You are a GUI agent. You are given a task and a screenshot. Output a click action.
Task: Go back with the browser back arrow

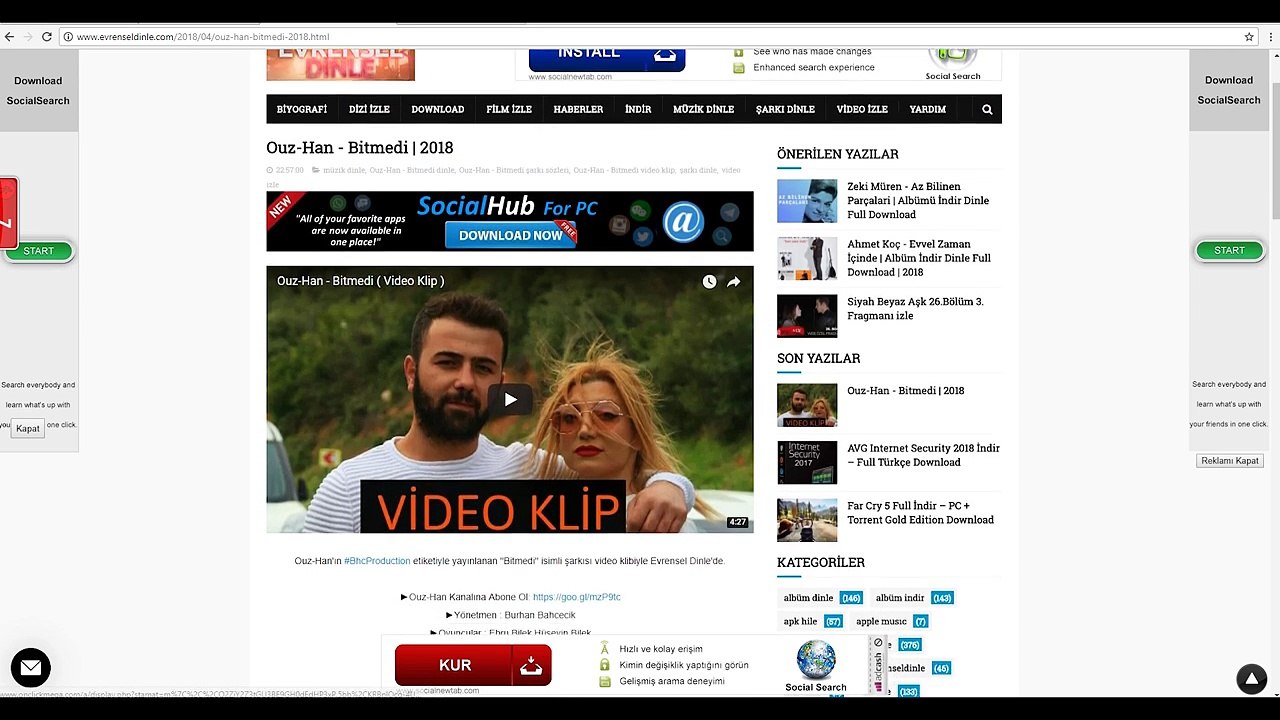(x=9, y=37)
